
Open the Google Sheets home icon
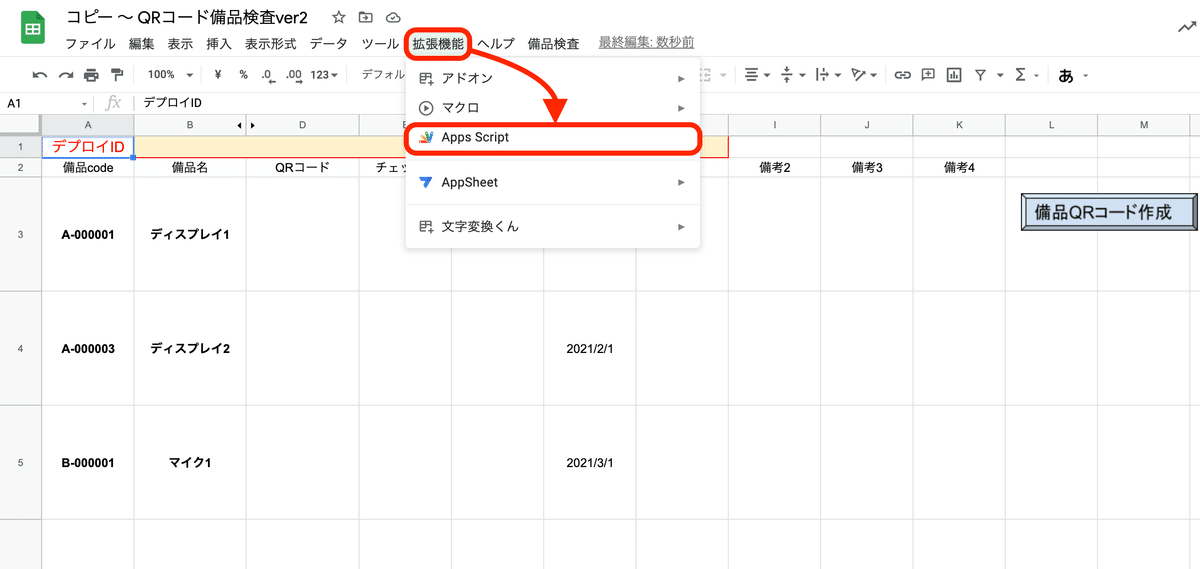tap(34, 29)
